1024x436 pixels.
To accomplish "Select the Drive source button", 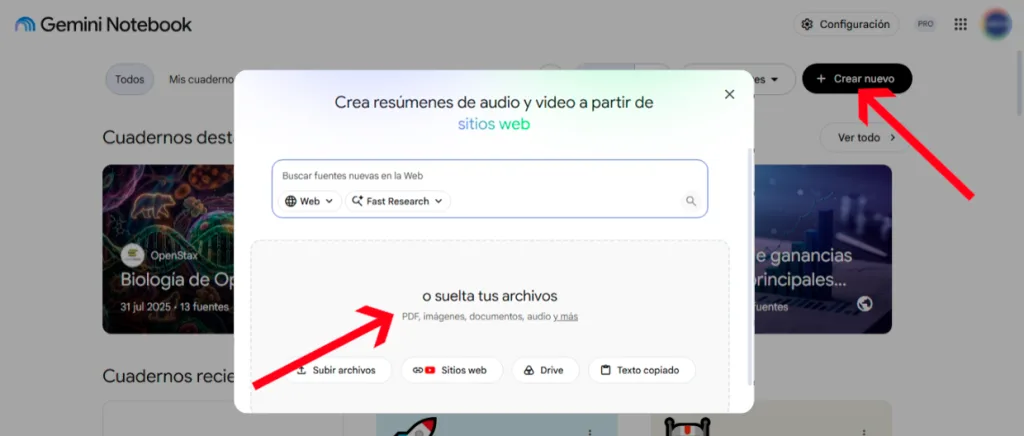I will pos(545,370).
